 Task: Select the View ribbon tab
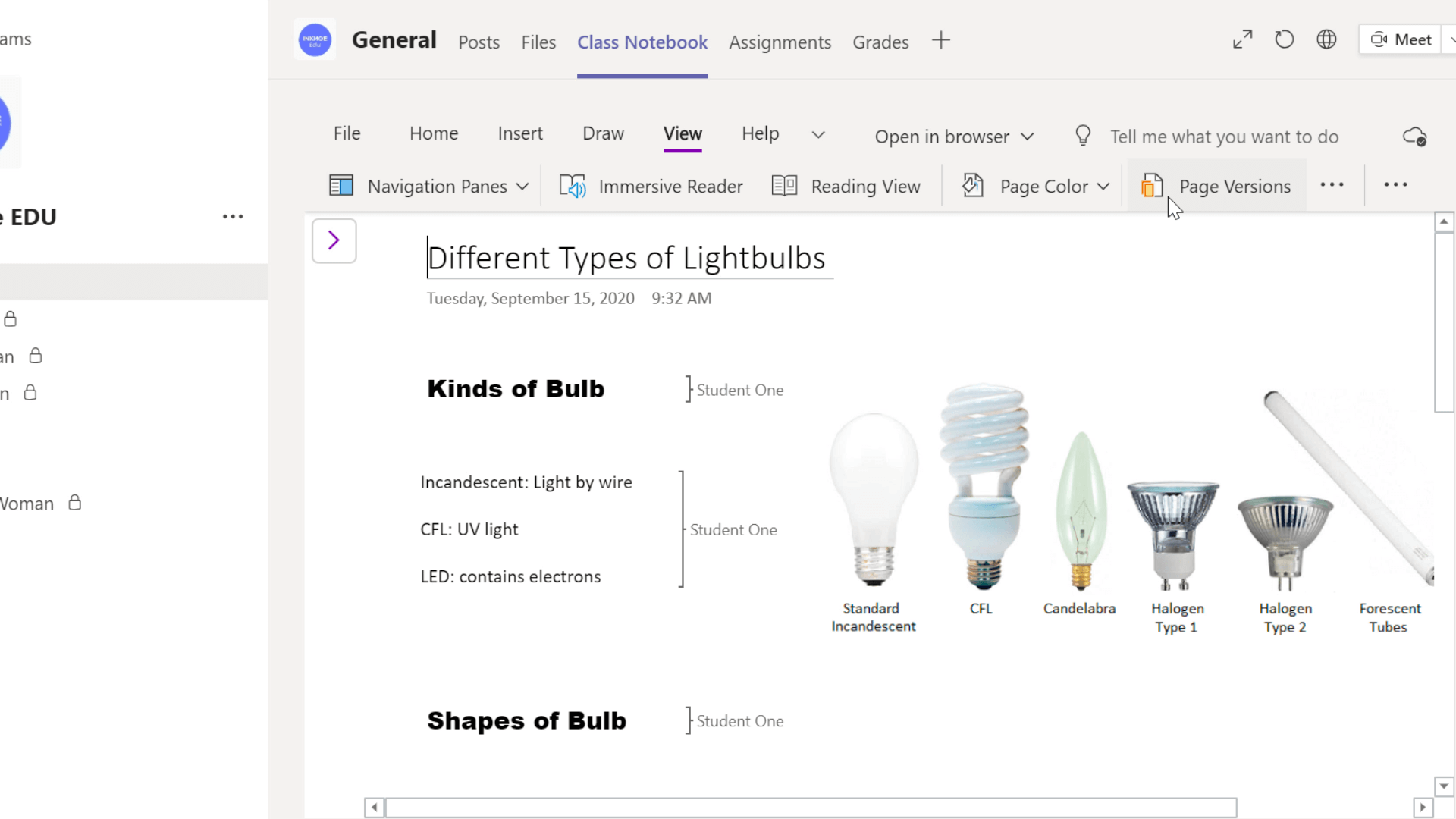point(682,132)
